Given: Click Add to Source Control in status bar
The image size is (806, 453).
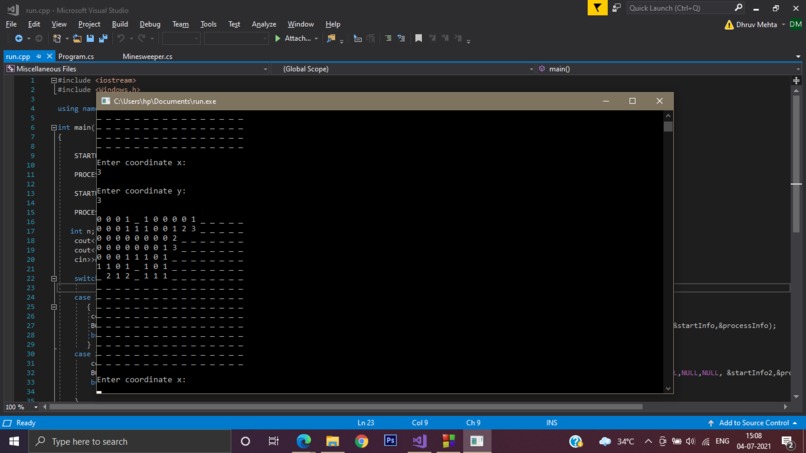Looking at the screenshot, I should click(754, 423).
